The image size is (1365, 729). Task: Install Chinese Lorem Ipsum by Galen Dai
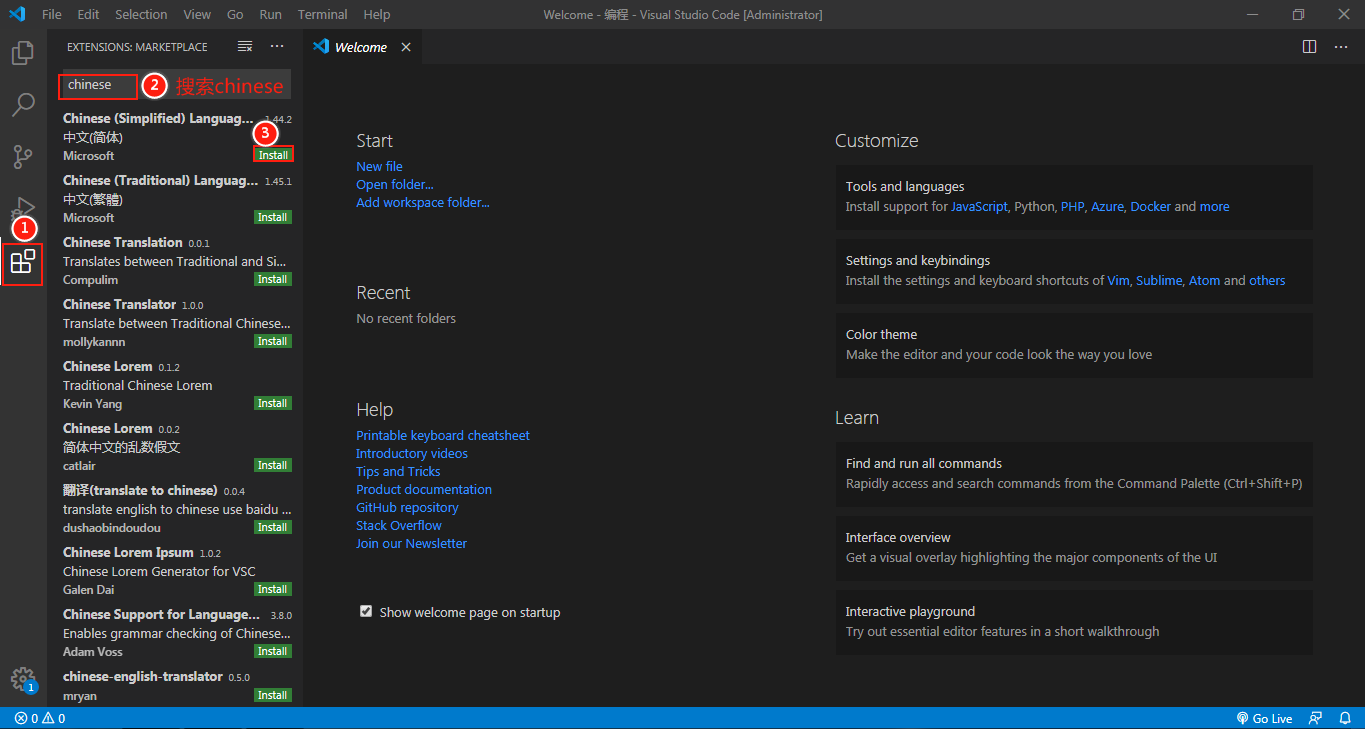click(273, 589)
